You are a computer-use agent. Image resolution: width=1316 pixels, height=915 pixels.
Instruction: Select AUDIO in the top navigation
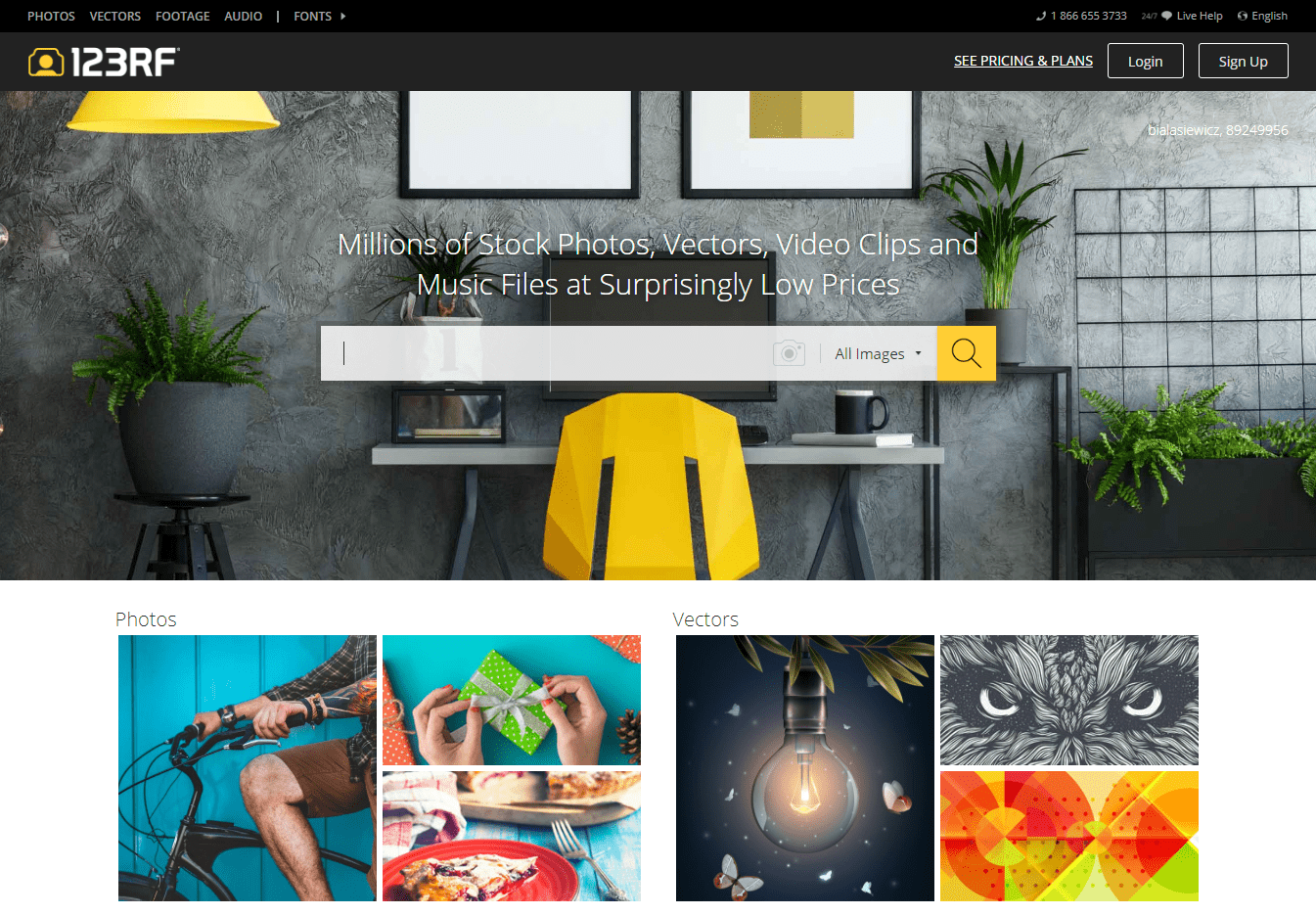click(244, 17)
